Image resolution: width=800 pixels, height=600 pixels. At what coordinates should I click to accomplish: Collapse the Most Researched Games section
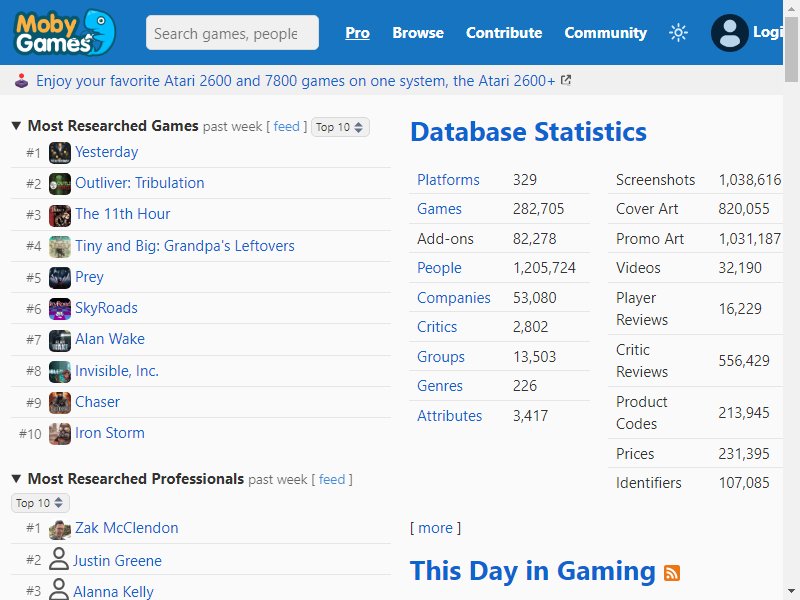click(16, 126)
